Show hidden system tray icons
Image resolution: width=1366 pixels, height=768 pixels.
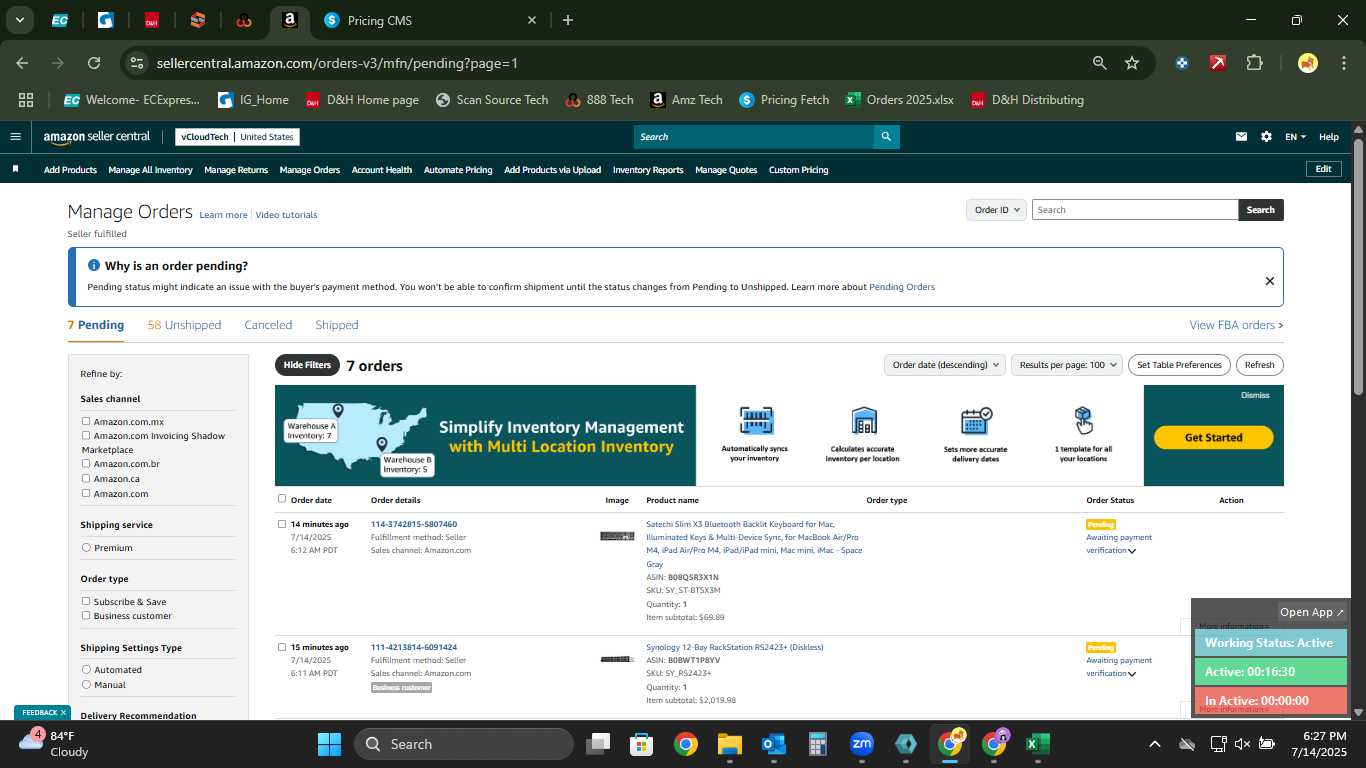pos(1154,744)
